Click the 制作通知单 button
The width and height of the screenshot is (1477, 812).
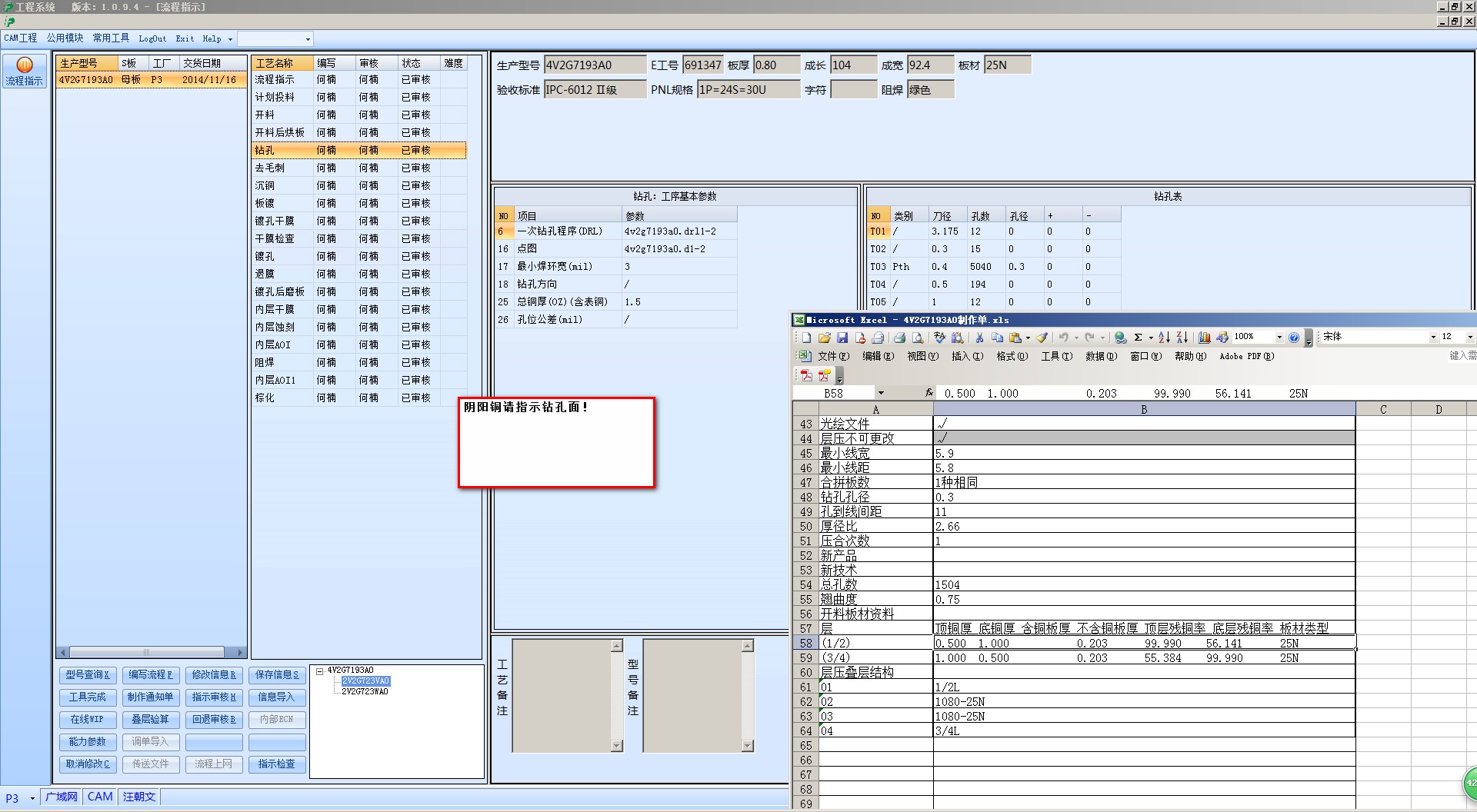click(151, 697)
